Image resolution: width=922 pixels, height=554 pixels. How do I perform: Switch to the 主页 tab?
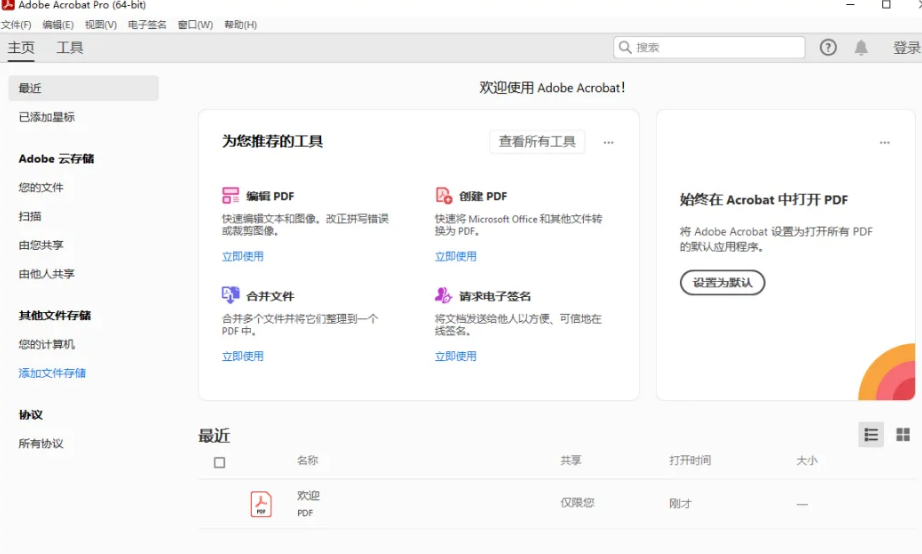[21, 48]
